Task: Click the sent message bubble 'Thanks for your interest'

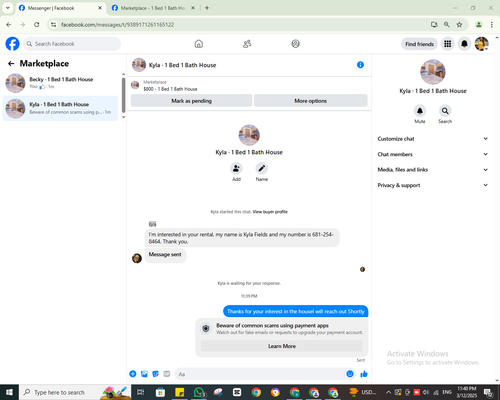Action: 296,311
